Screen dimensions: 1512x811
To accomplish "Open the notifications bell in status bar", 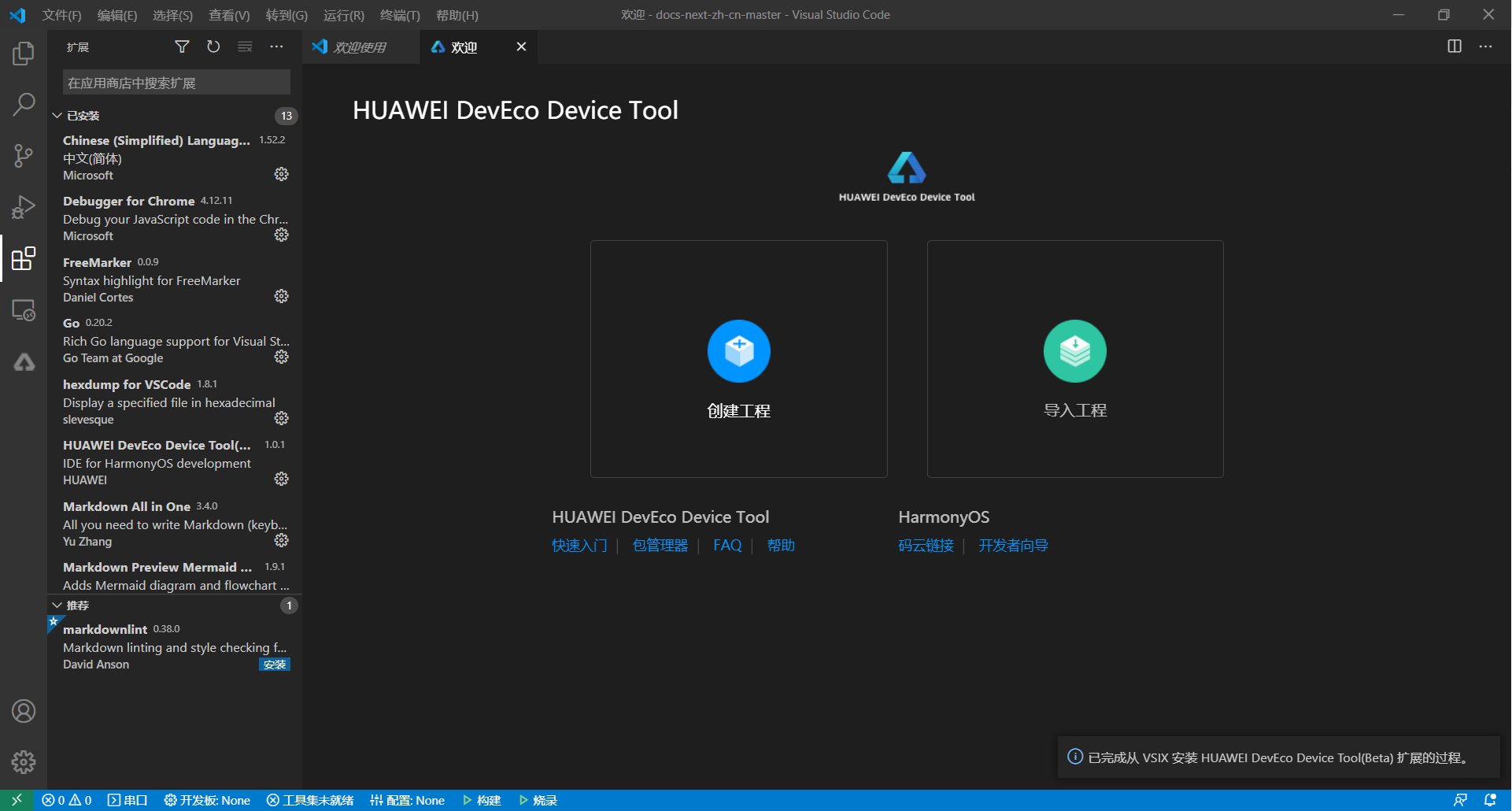I will click(x=1490, y=800).
